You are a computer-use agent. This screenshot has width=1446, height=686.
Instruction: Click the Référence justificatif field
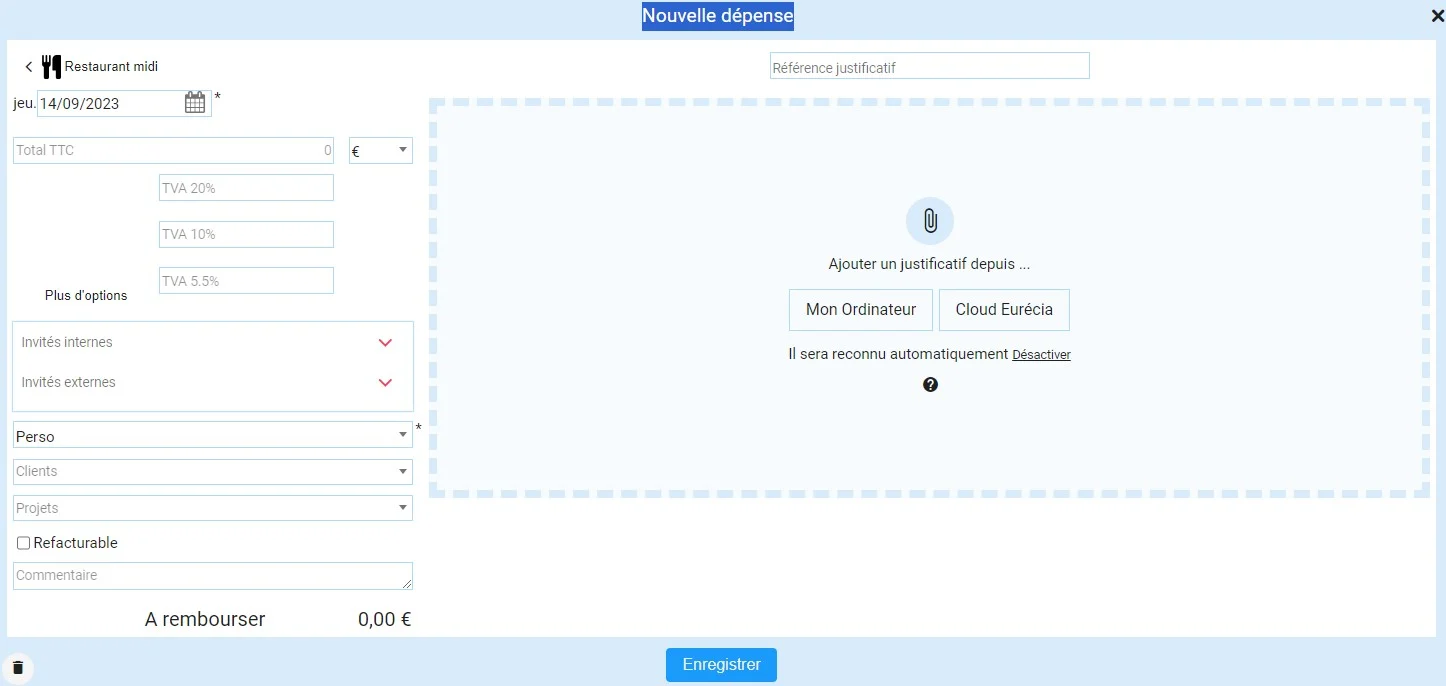[x=928, y=65]
